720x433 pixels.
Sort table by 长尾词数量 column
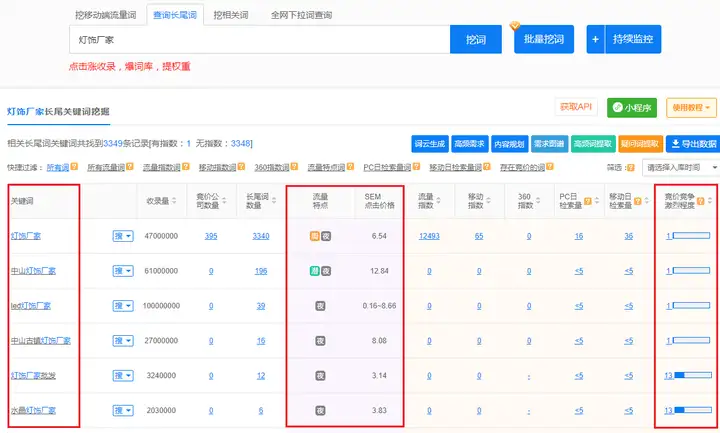[x=274, y=201]
